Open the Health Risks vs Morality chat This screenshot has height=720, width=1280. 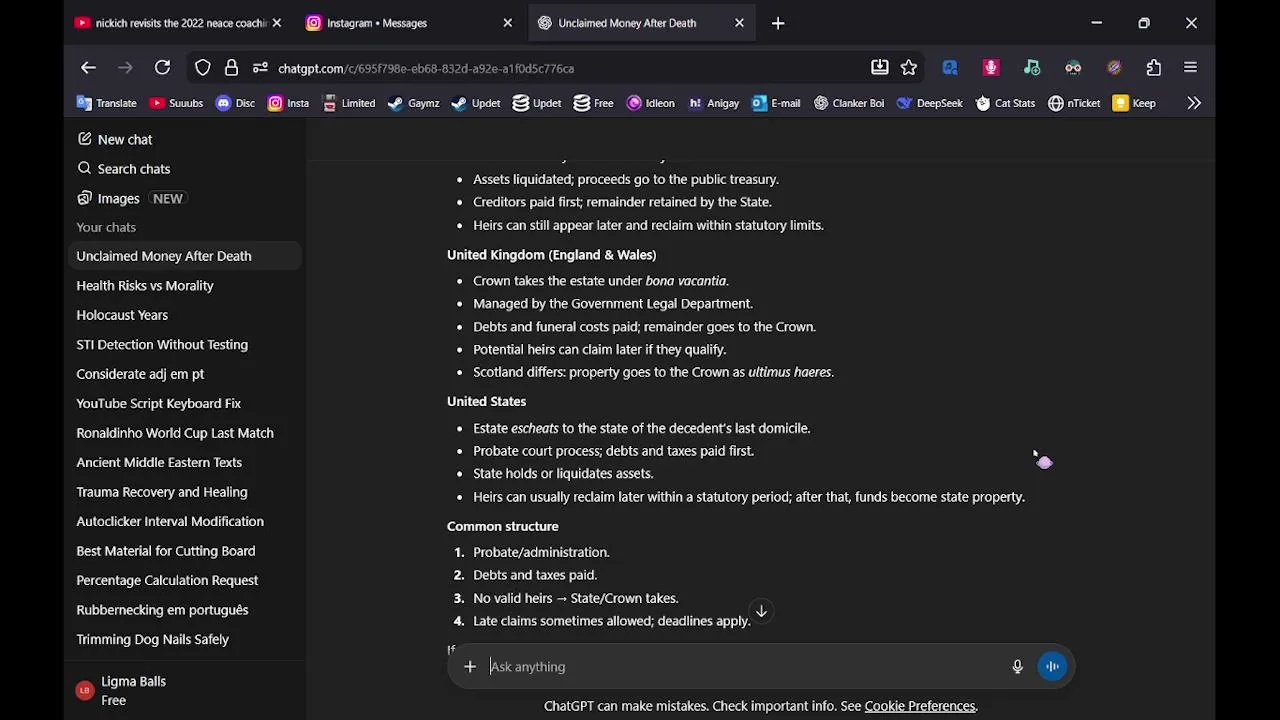point(145,286)
